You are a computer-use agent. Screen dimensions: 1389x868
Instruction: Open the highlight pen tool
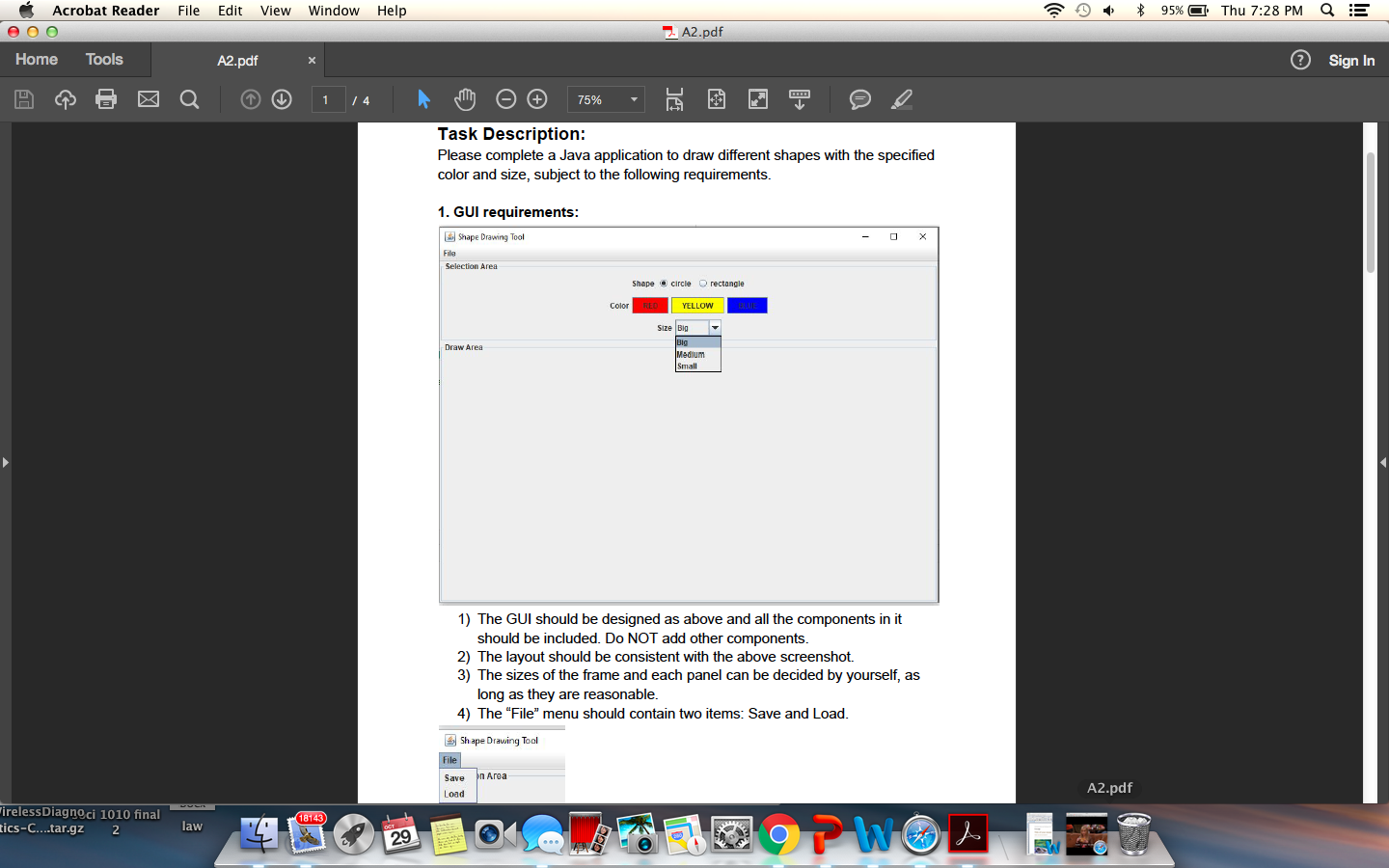point(901,99)
